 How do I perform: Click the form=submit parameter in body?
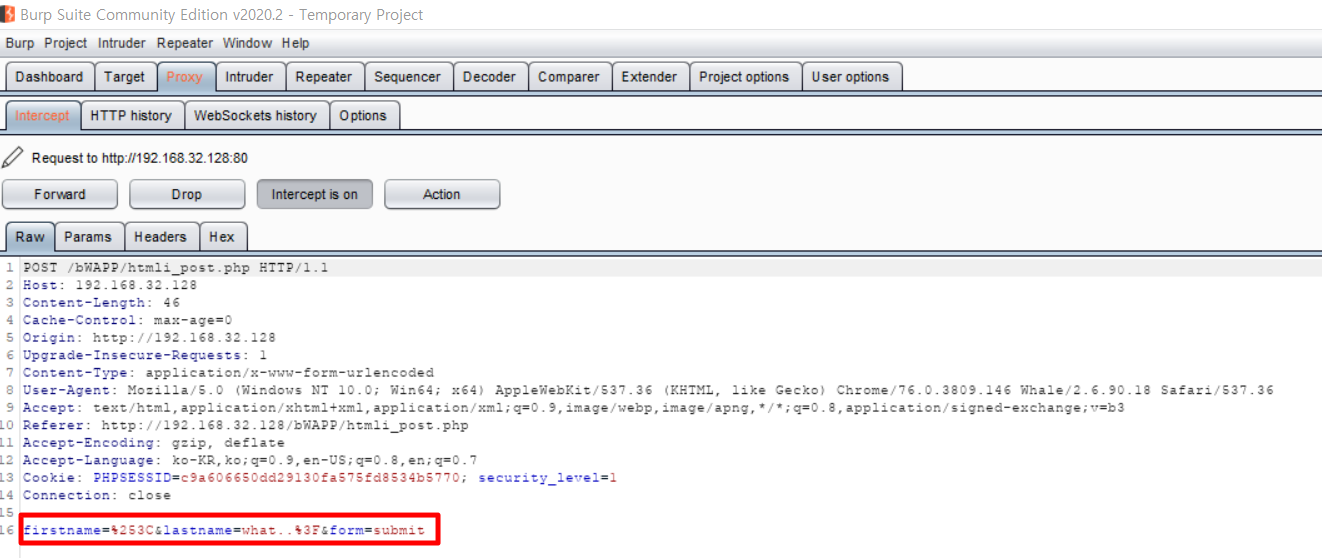(x=377, y=530)
